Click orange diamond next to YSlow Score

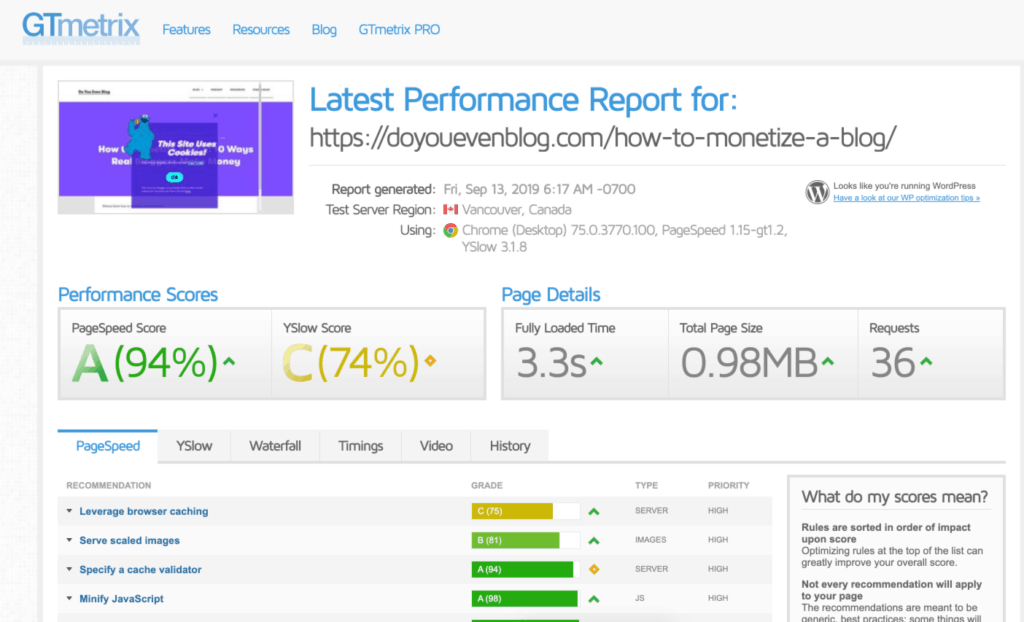430,360
